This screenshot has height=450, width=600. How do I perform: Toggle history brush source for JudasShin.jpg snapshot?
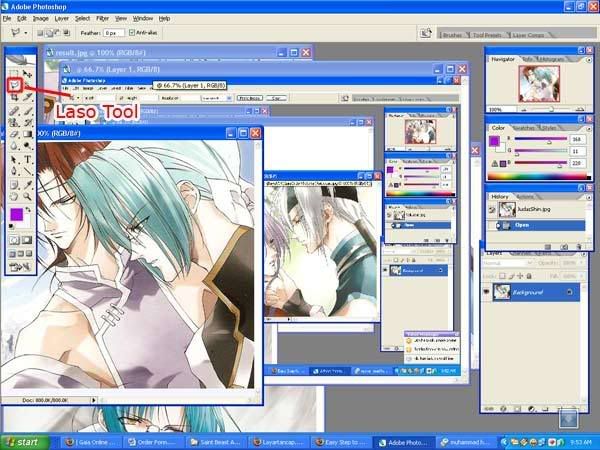click(492, 209)
